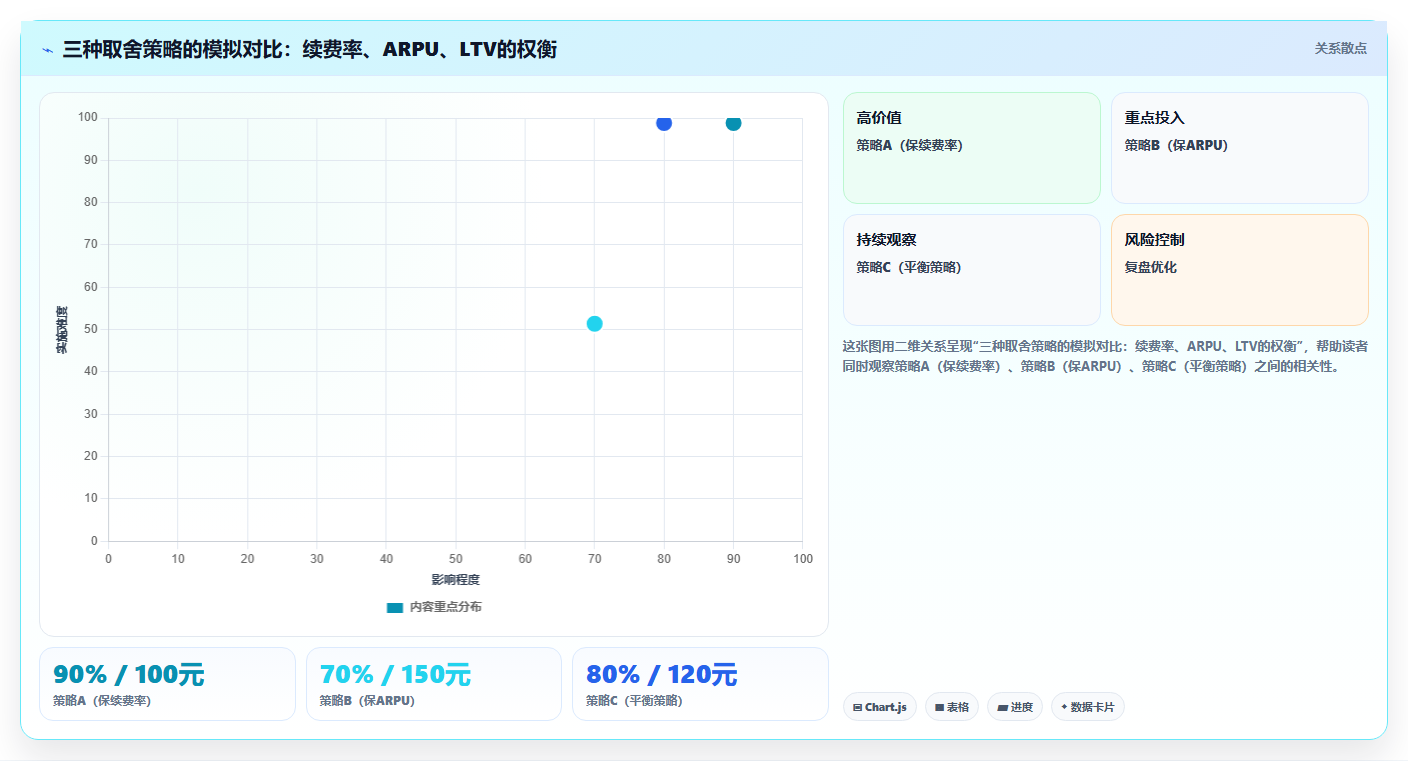Toggle the 内容重点分布 legend swatch
The image size is (1408, 761).
tap(395, 607)
